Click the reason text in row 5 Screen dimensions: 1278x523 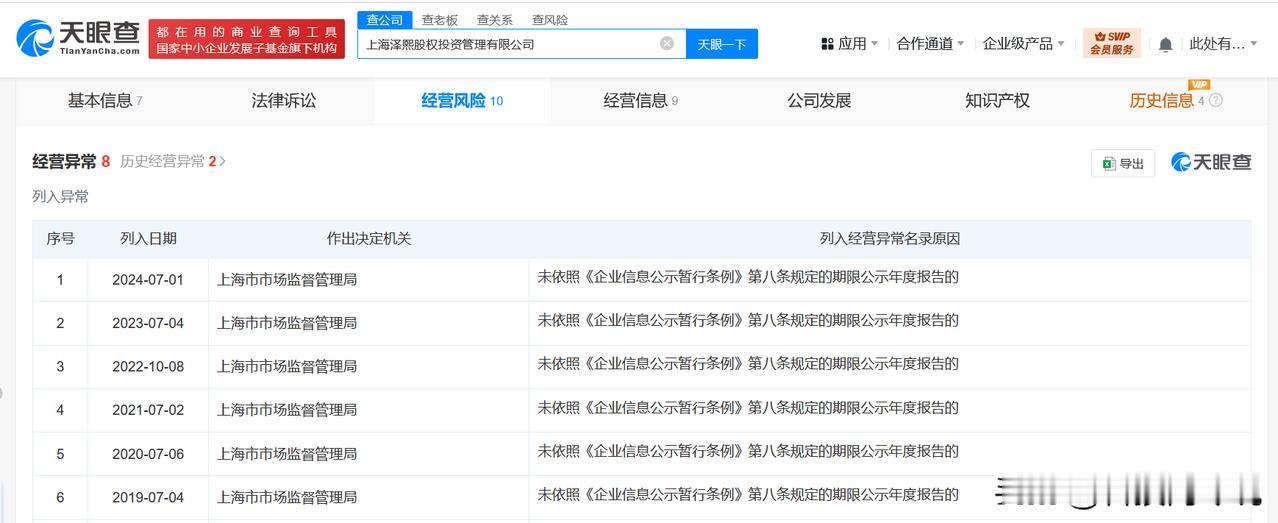click(748, 451)
